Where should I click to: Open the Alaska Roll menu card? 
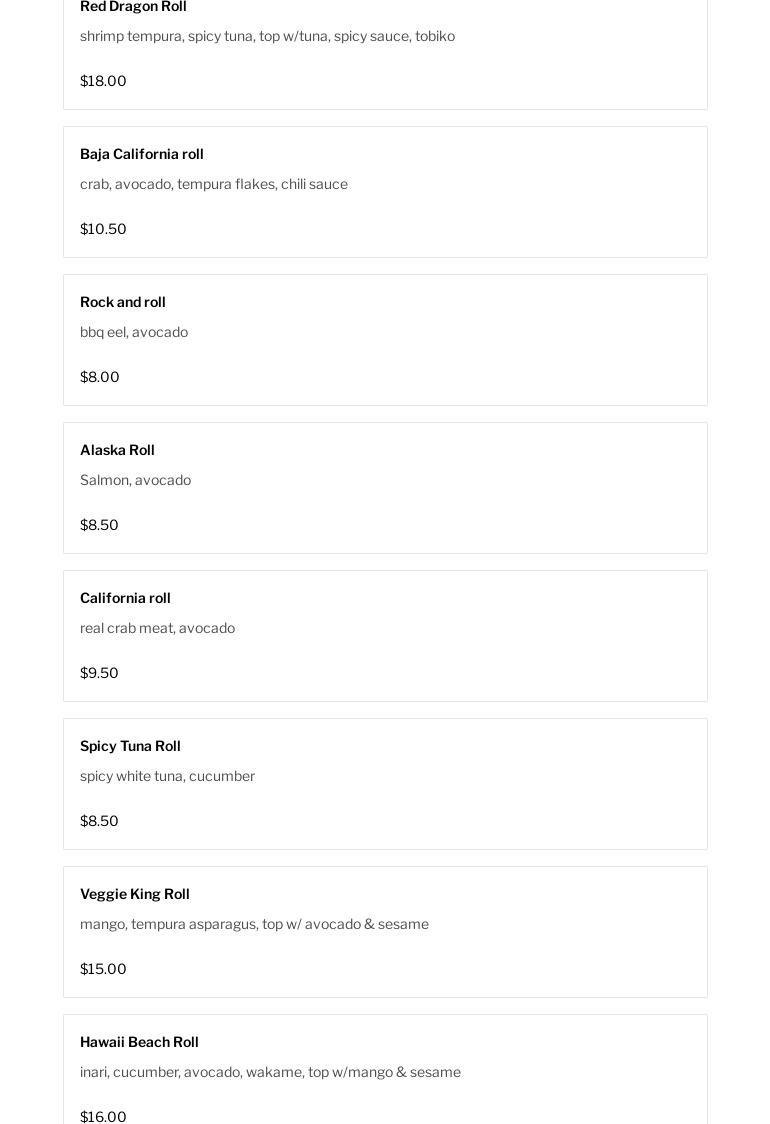385,488
